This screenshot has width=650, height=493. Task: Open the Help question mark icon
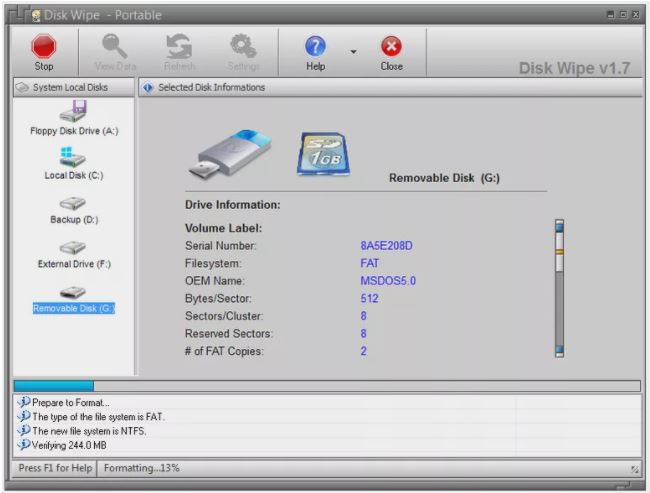(x=316, y=46)
